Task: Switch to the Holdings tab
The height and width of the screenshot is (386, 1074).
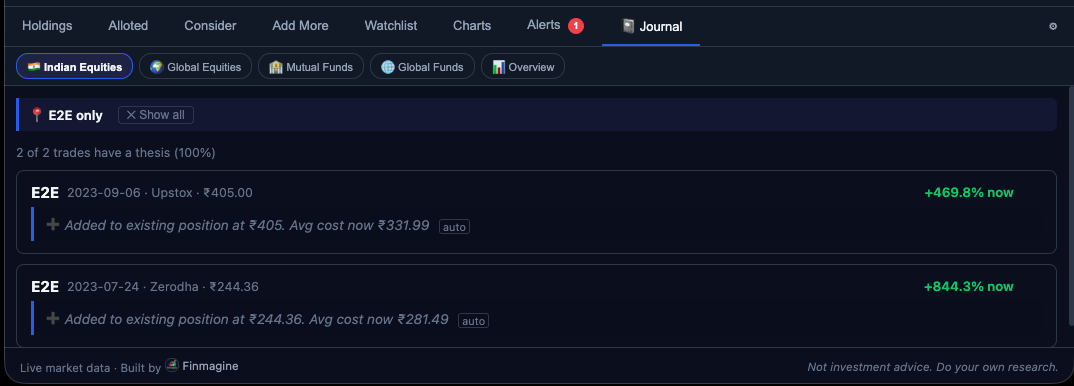Action: [x=47, y=26]
